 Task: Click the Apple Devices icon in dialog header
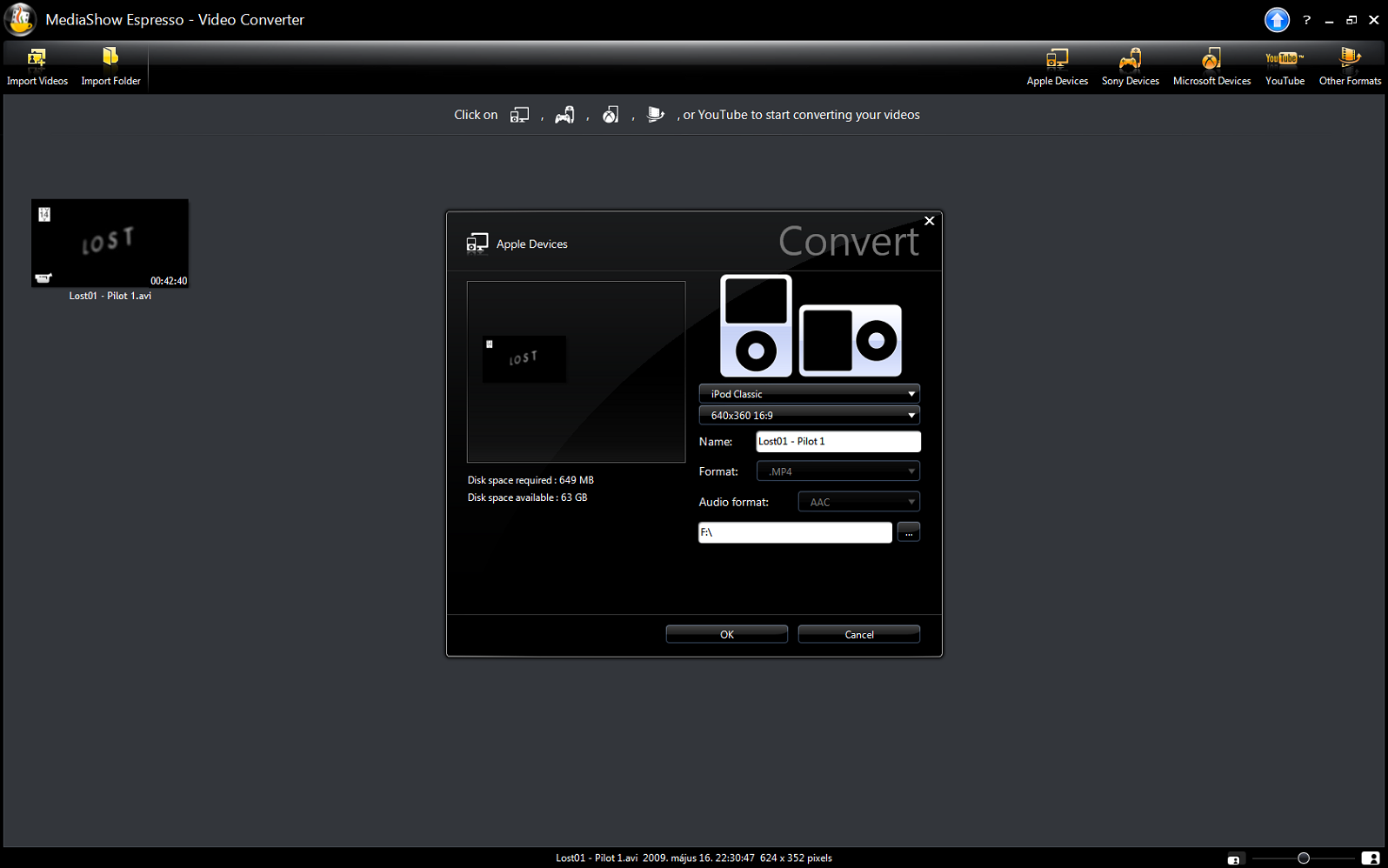pyautogui.click(x=477, y=243)
